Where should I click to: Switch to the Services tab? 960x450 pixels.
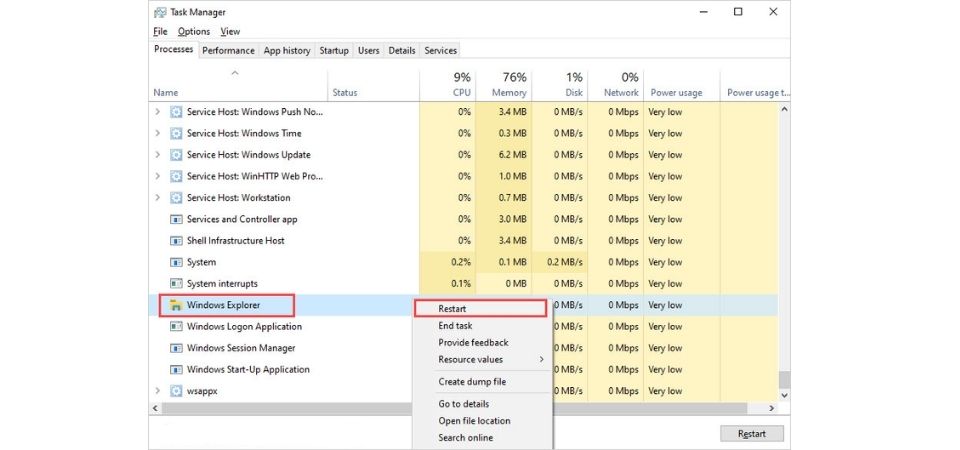(x=440, y=51)
